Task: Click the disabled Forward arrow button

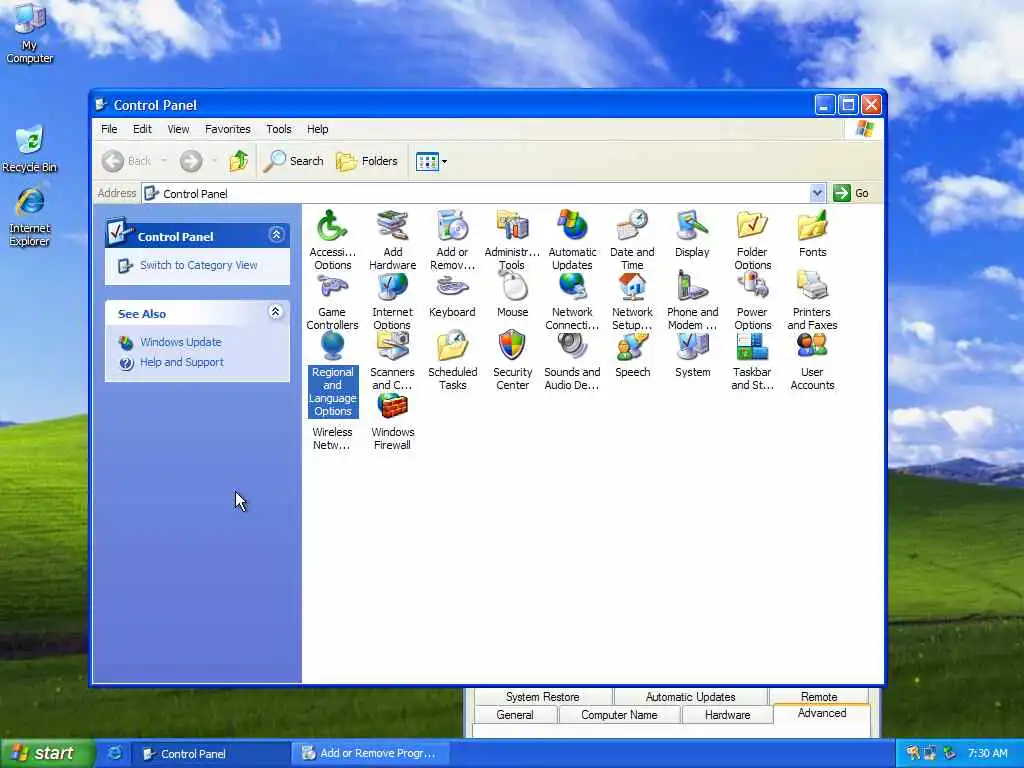Action: pyautogui.click(x=191, y=161)
